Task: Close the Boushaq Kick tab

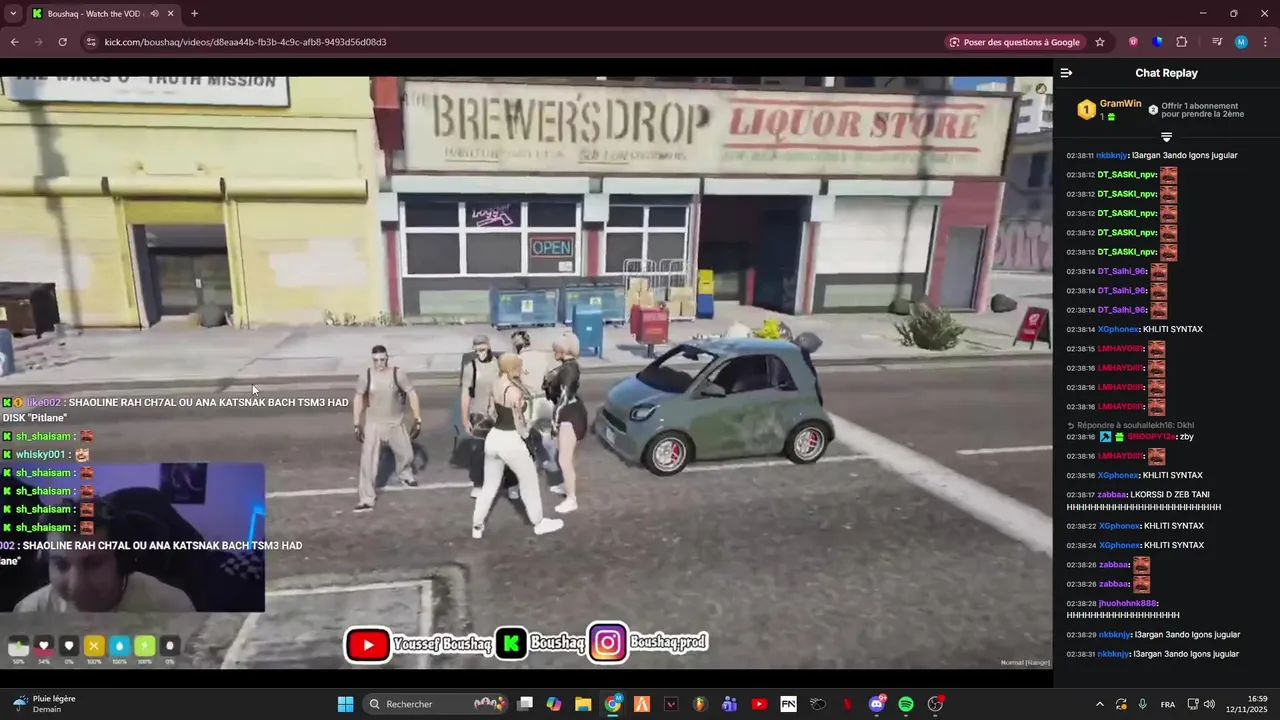Action: [170, 14]
